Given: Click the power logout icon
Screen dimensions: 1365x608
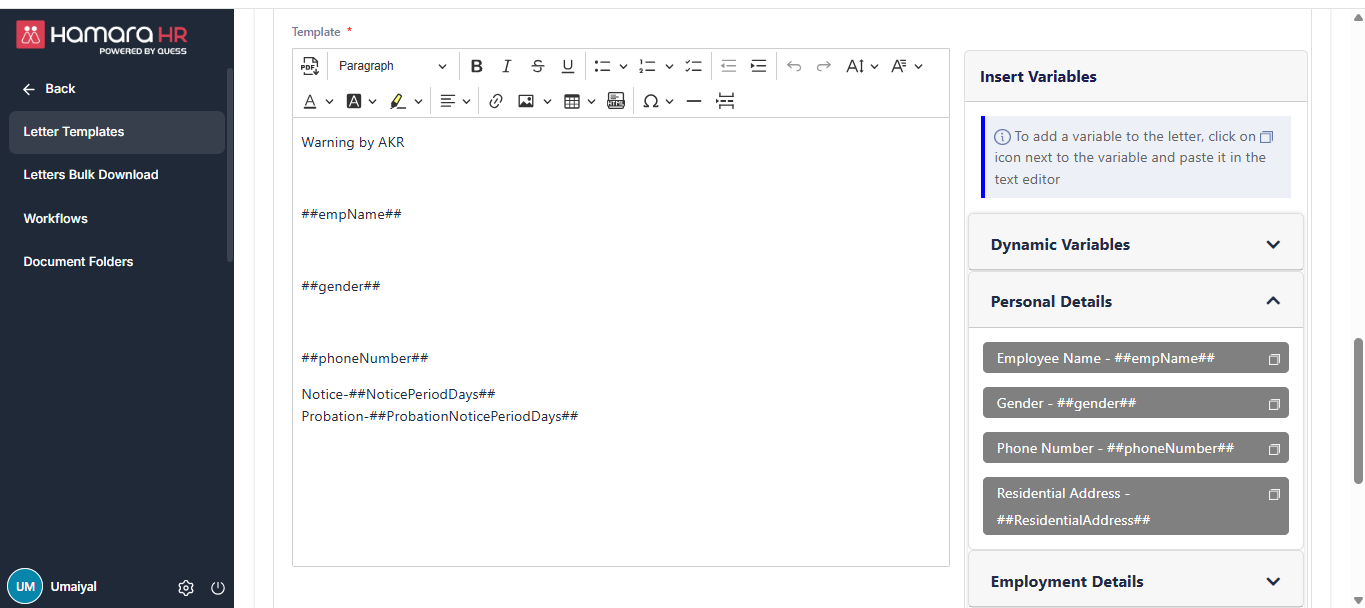Looking at the screenshot, I should 218,588.
